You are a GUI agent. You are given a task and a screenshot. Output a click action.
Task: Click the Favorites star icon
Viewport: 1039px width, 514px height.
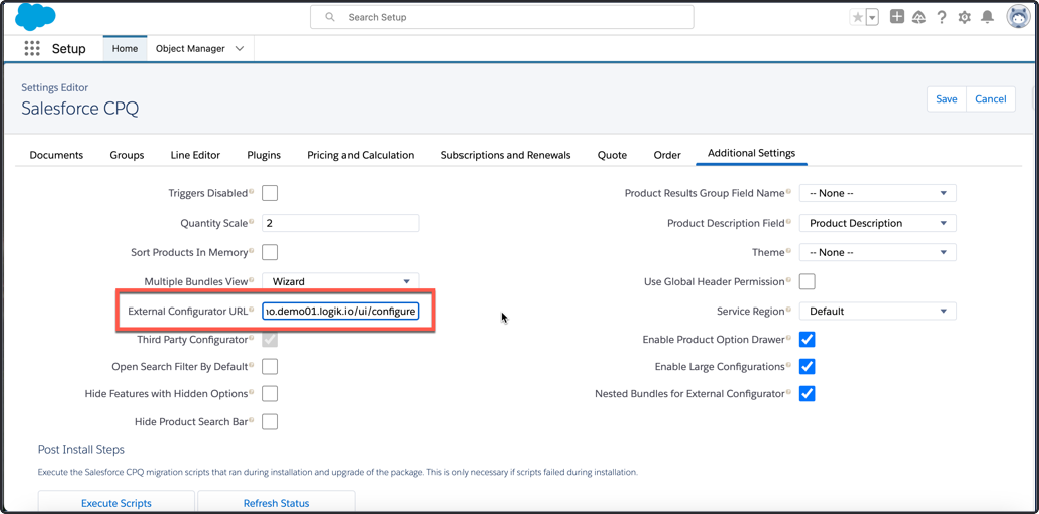857,18
